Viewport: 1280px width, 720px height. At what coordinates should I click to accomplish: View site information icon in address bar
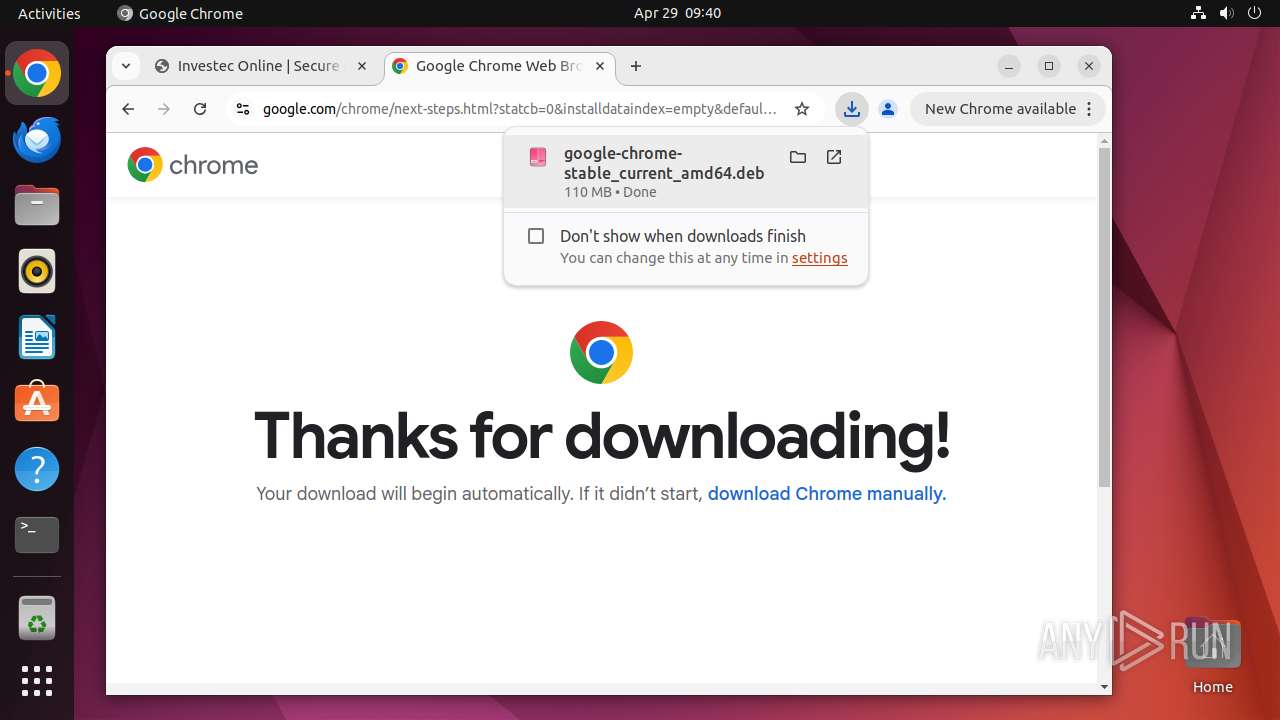(242, 109)
